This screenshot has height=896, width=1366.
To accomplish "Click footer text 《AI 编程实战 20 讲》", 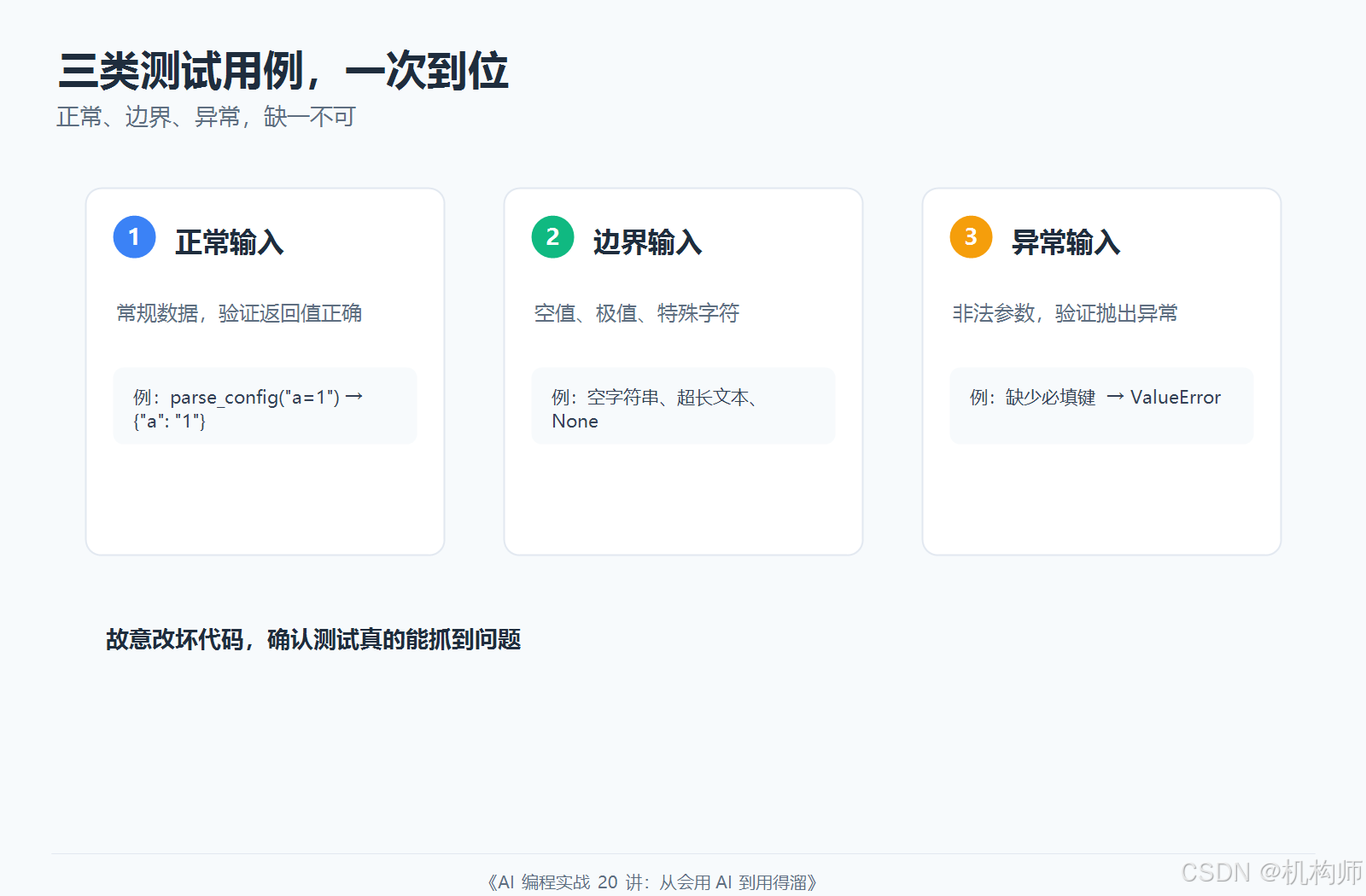I will (x=652, y=882).
